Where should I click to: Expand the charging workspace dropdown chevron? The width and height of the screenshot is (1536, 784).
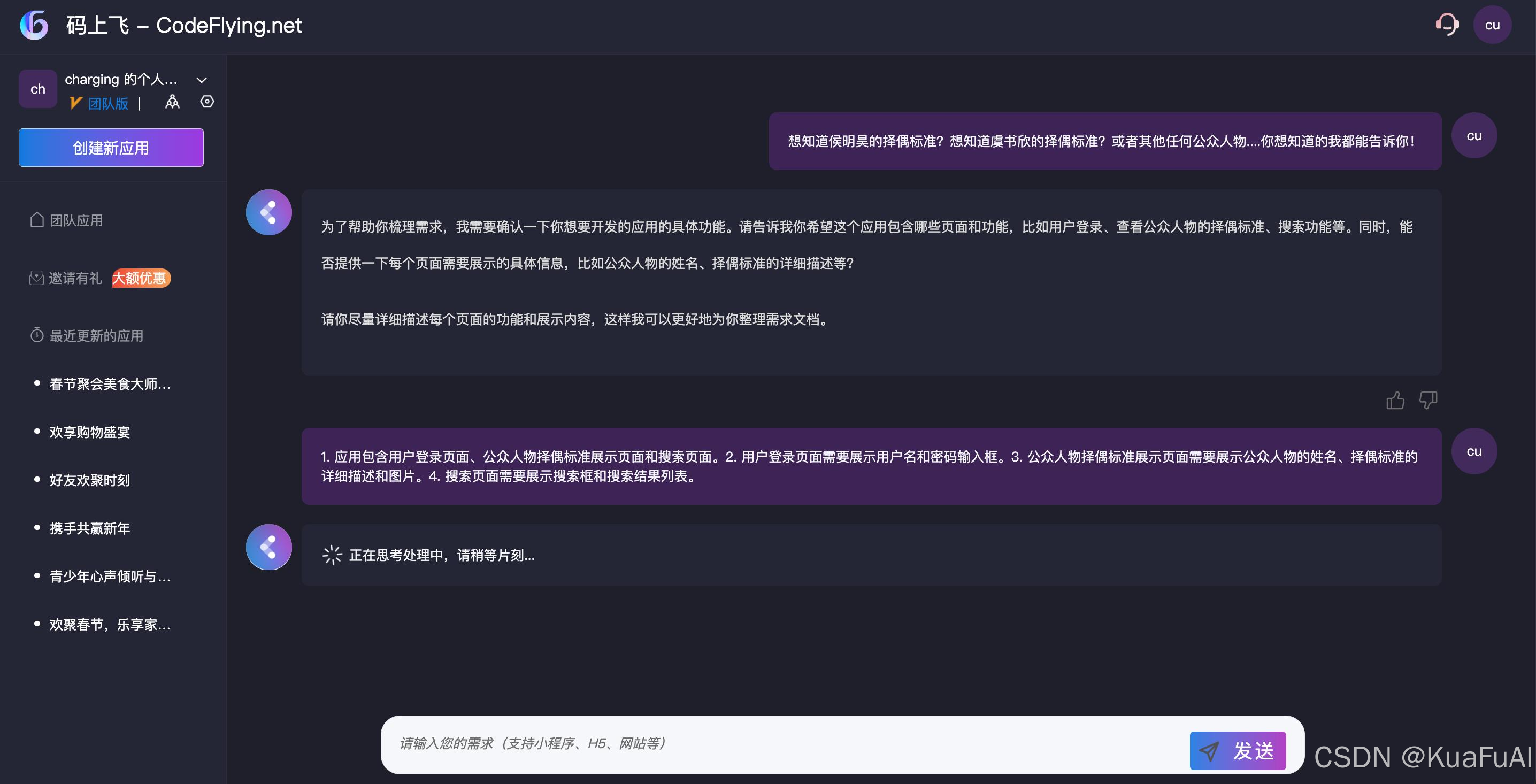202,80
